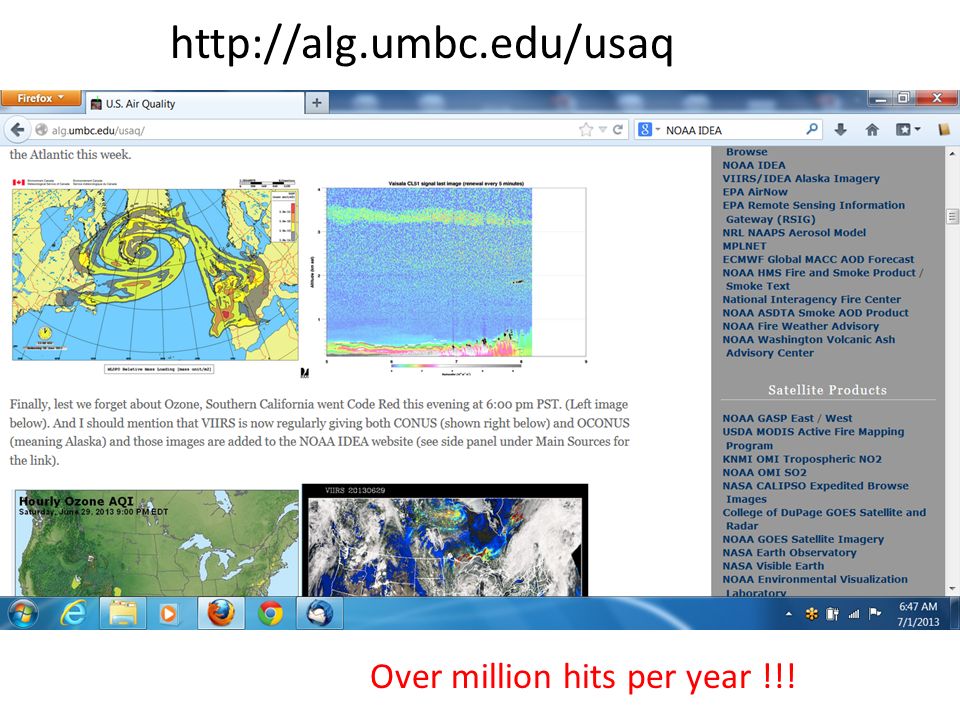Open the bookmarks menu star icon
This screenshot has height=720, width=960.
(x=907, y=130)
